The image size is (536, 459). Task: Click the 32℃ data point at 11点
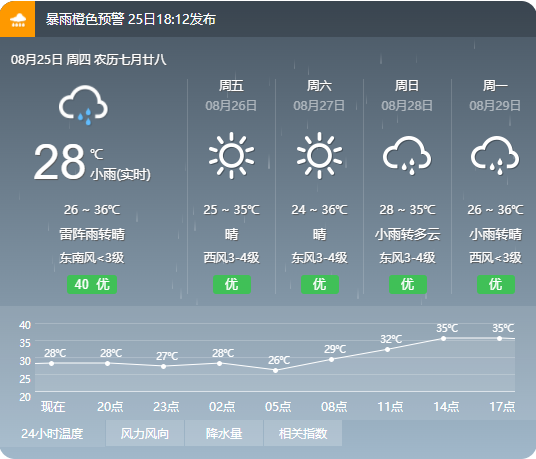387,349
